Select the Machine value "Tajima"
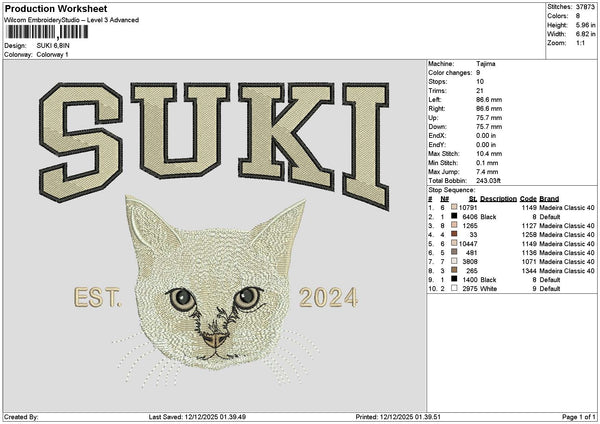The height and width of the screenshot is (424, 600). [486, 64]
